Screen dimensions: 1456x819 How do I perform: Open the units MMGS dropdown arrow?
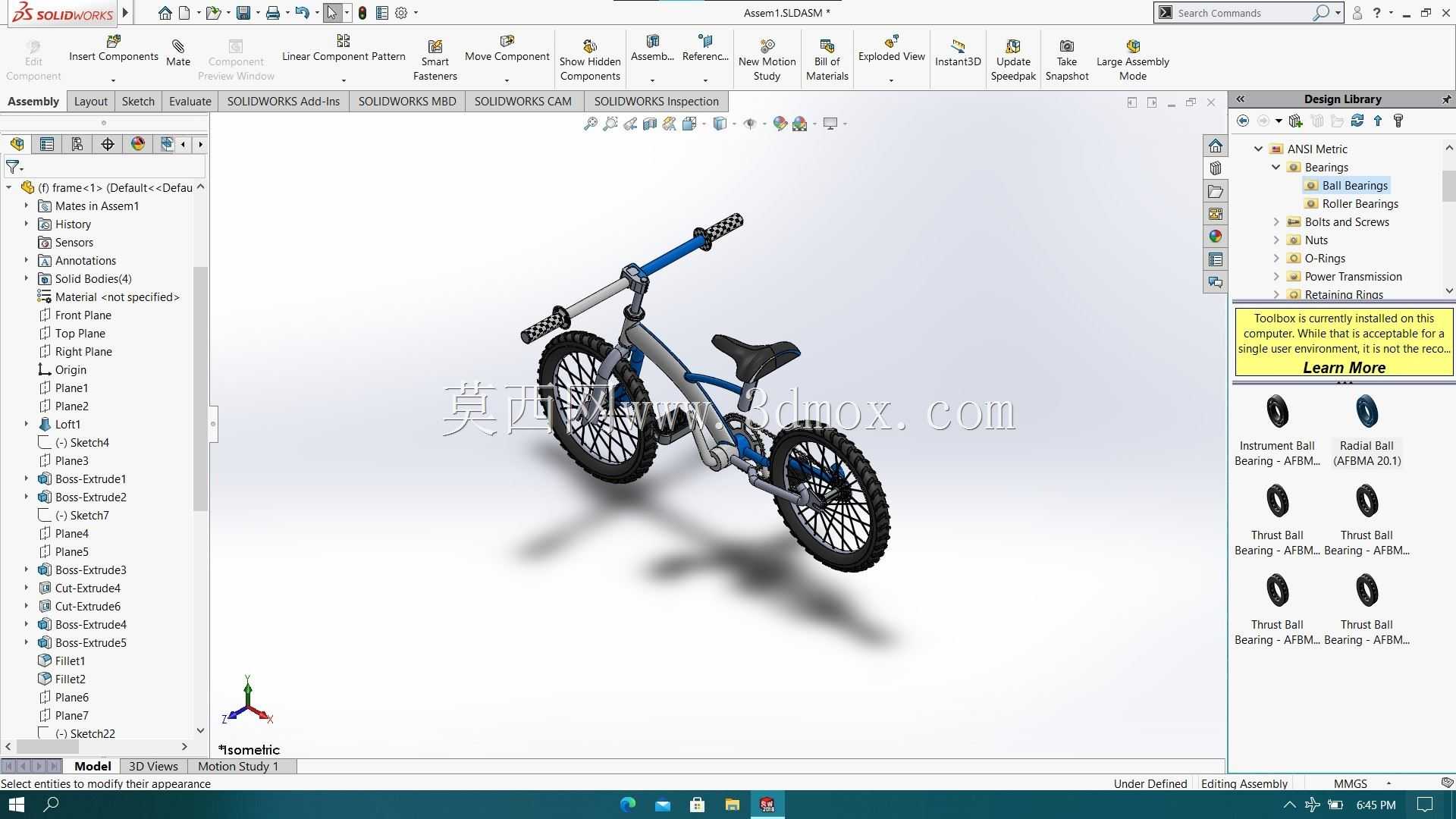click(x=1389, y=783)
